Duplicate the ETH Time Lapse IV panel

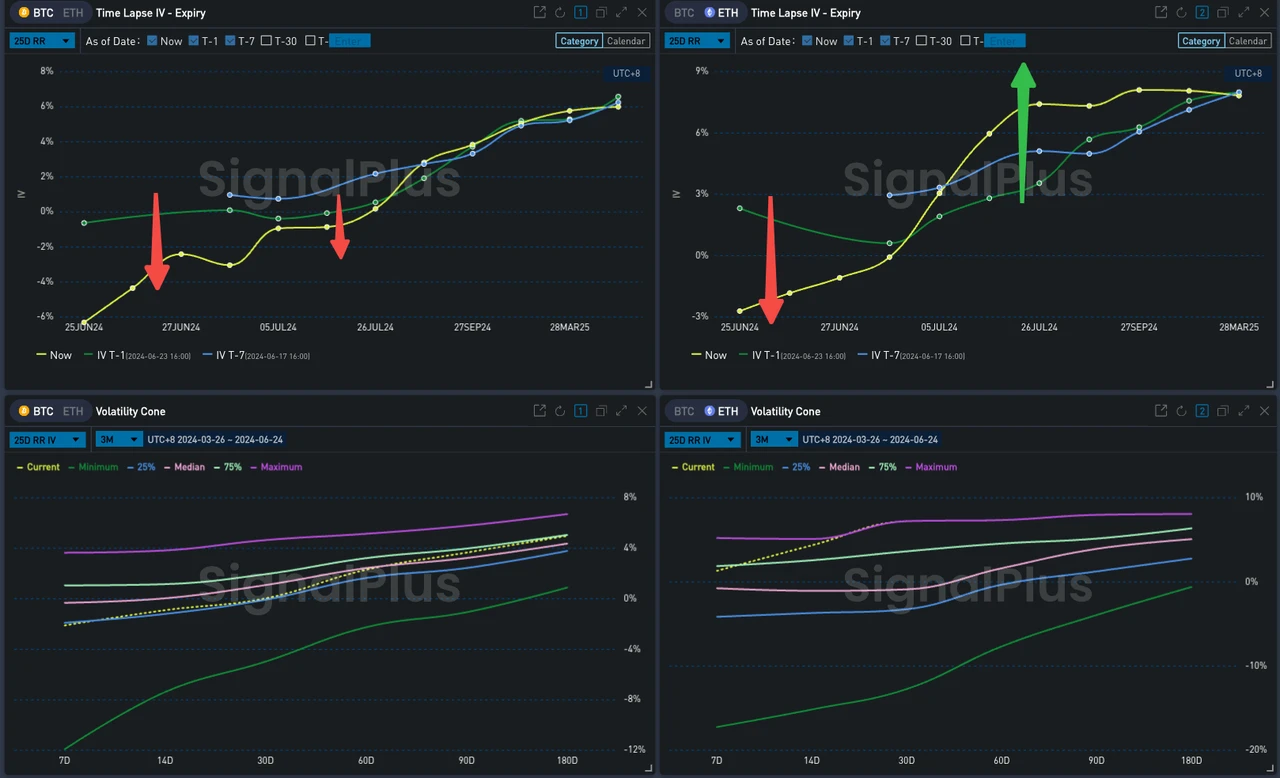tap(1223, 13)
